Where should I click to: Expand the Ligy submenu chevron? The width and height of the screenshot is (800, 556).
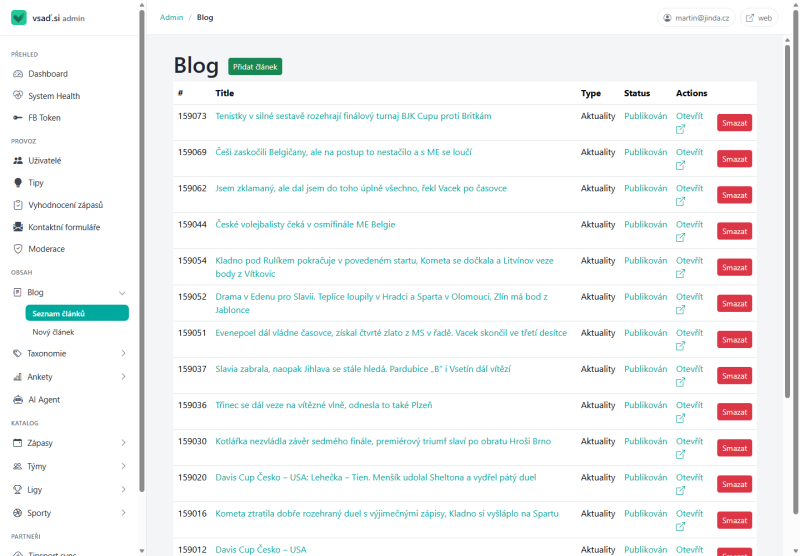click(x=123, y=489)
